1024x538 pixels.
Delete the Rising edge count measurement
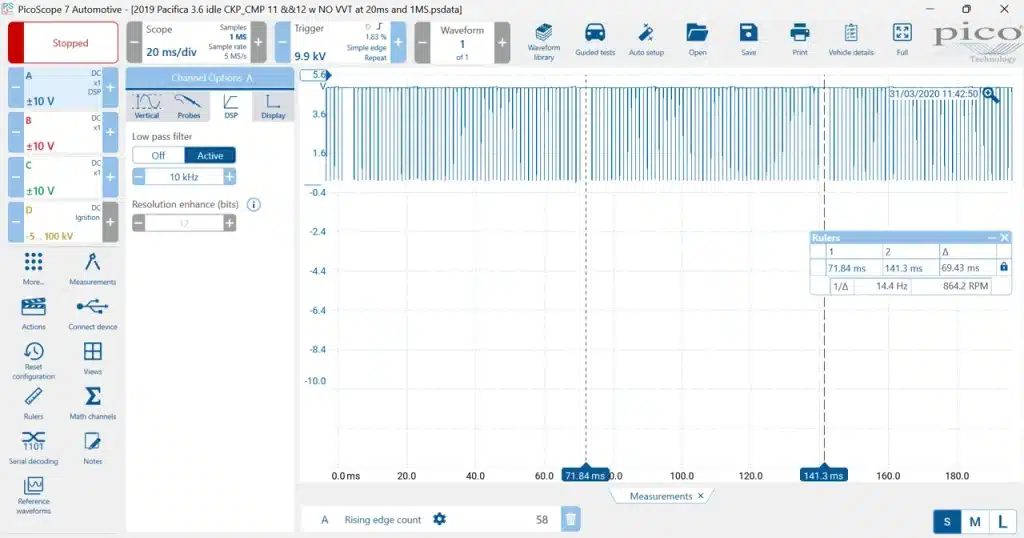coord(570,519)
